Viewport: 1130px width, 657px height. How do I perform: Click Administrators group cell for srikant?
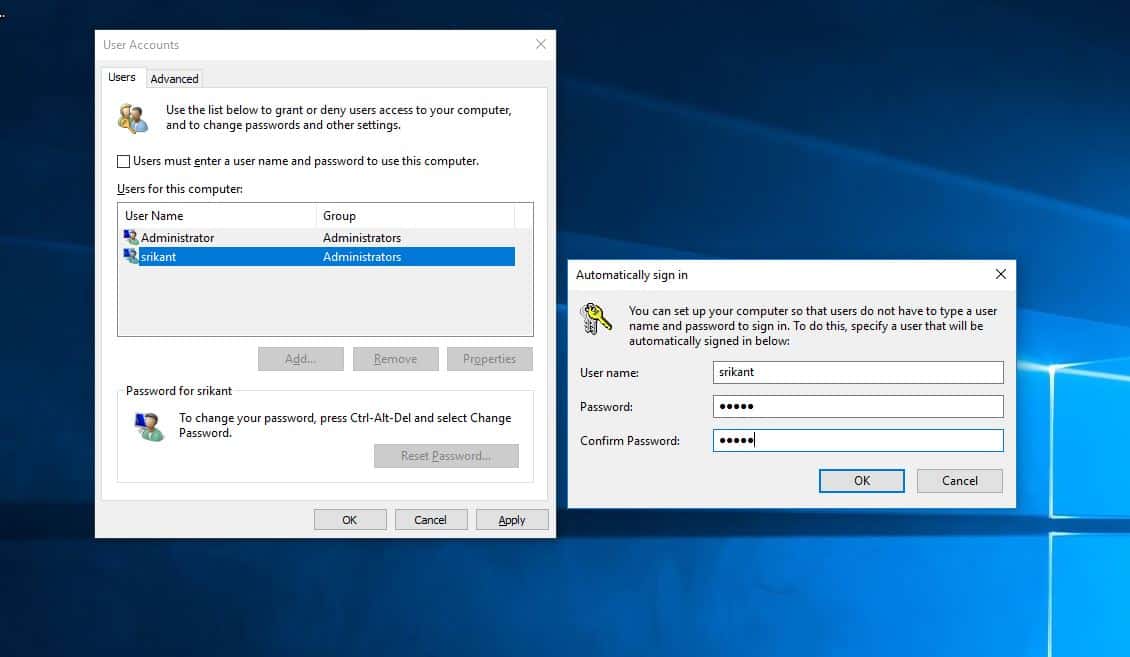(362, 256)
